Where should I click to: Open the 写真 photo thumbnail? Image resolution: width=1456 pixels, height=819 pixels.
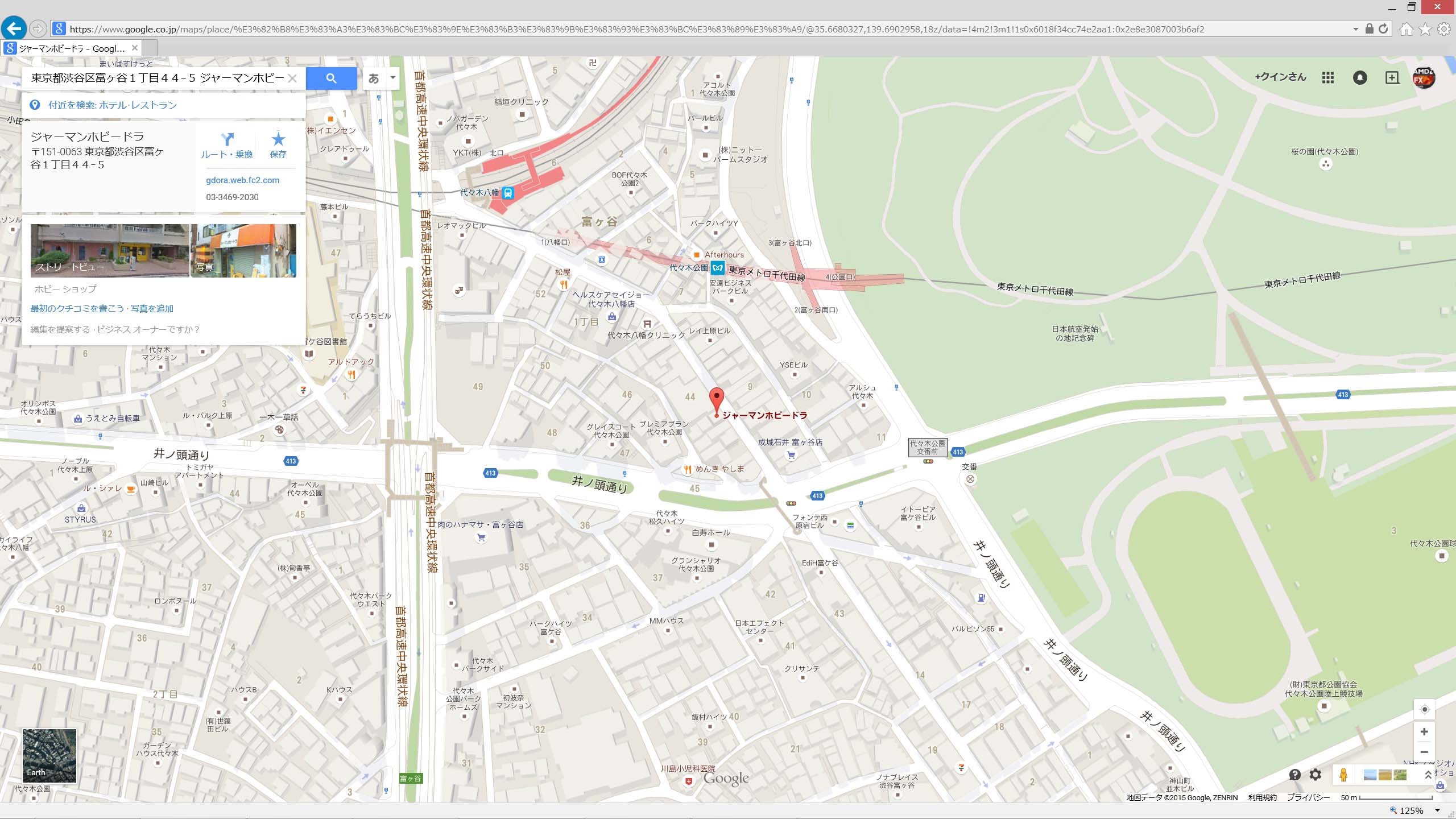[243, 250]
